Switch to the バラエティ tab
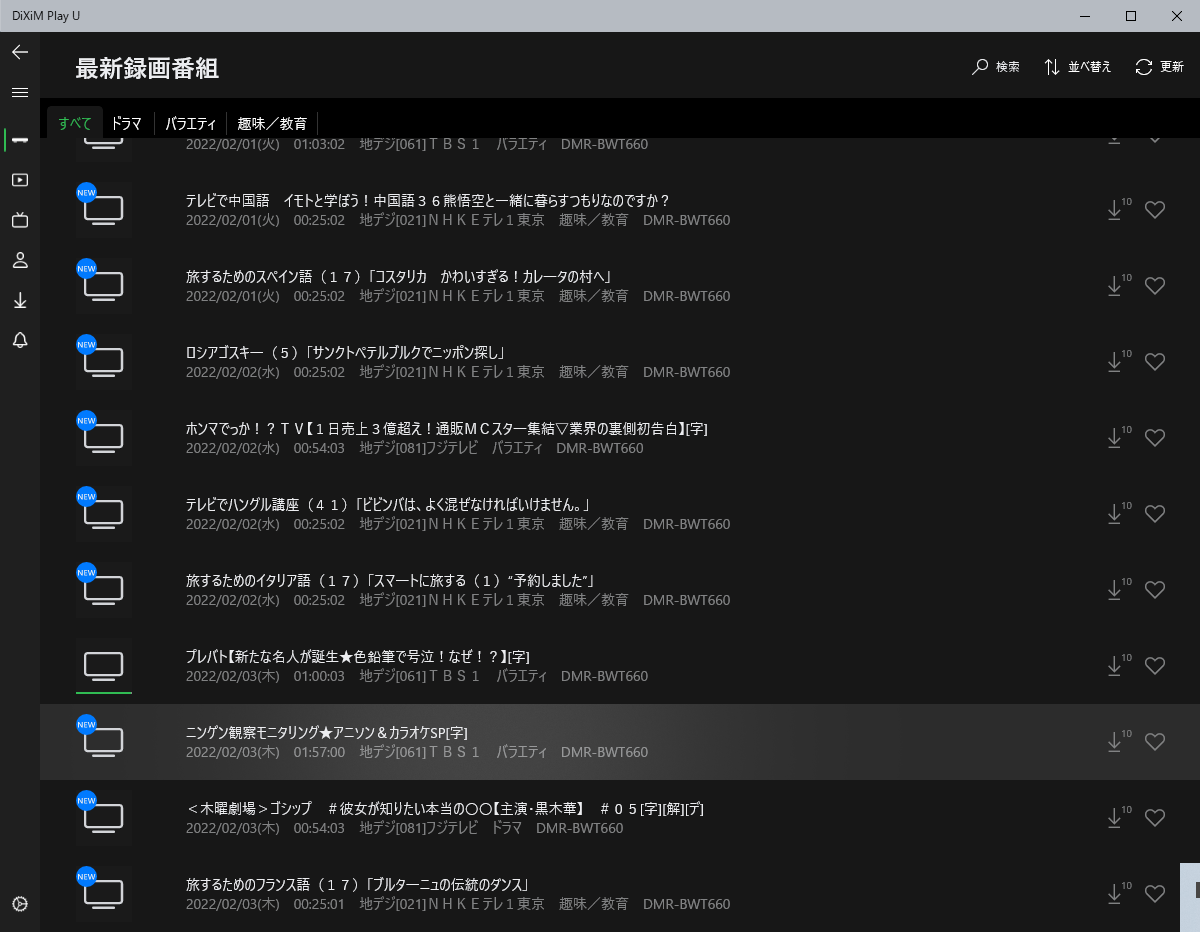 pyautogui.click(x=190, y=124)
